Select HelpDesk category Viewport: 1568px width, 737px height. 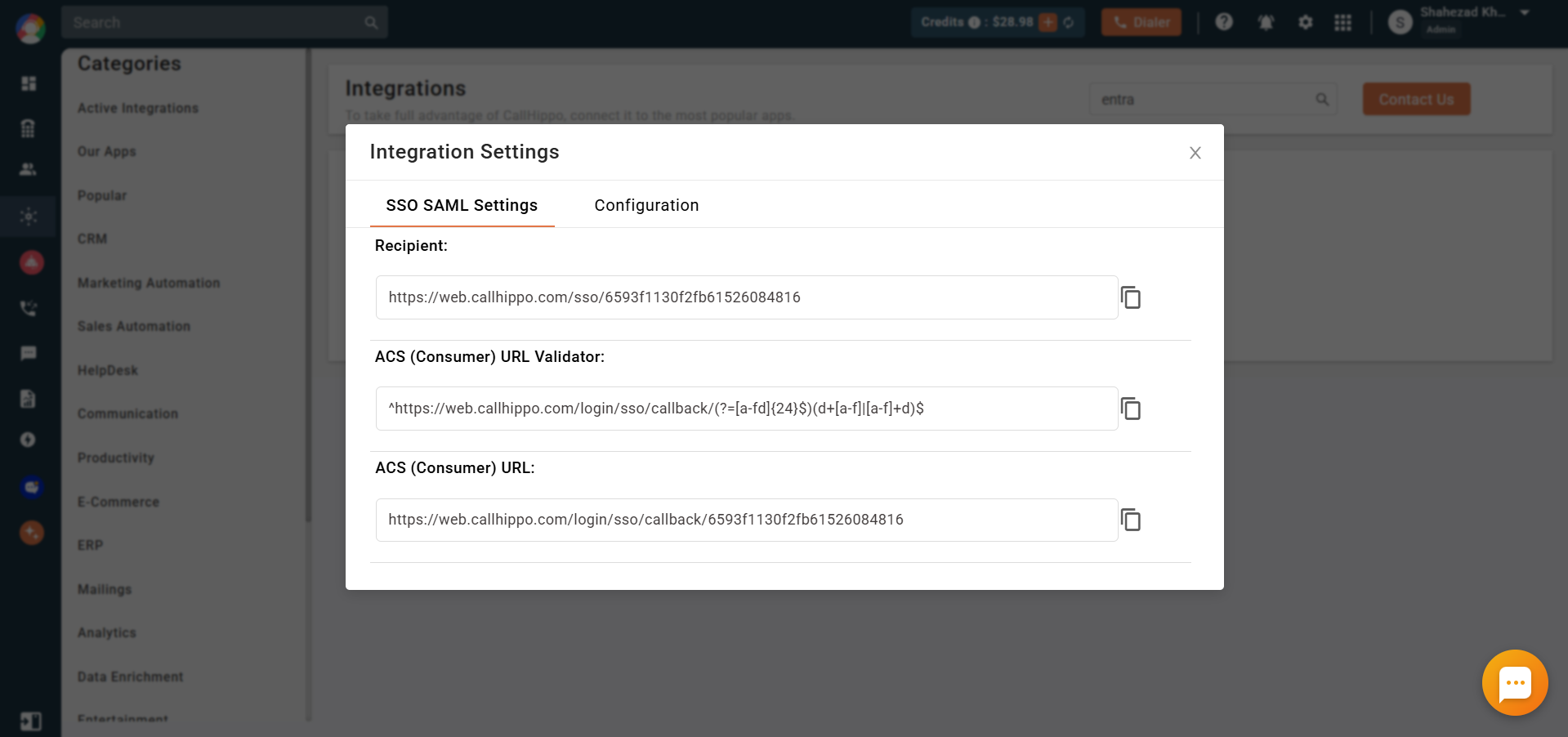click(x=108, y=370)
